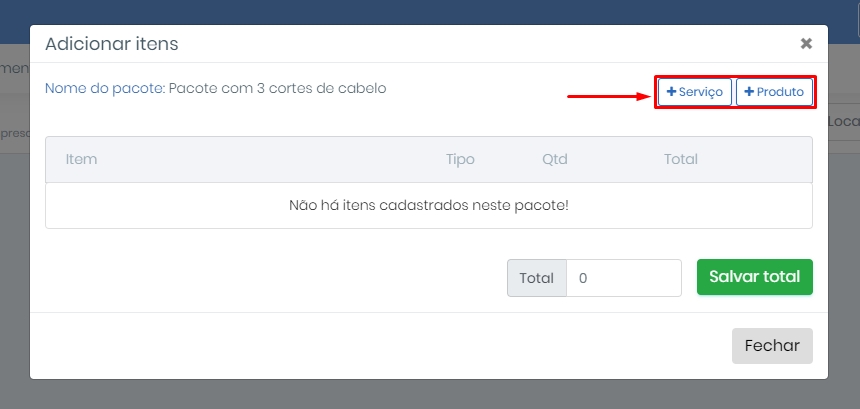Screen dimensions: 860x409
Task: Click the package name 'Pacote com 3 cortes de cabelo'
Action: 278,88
